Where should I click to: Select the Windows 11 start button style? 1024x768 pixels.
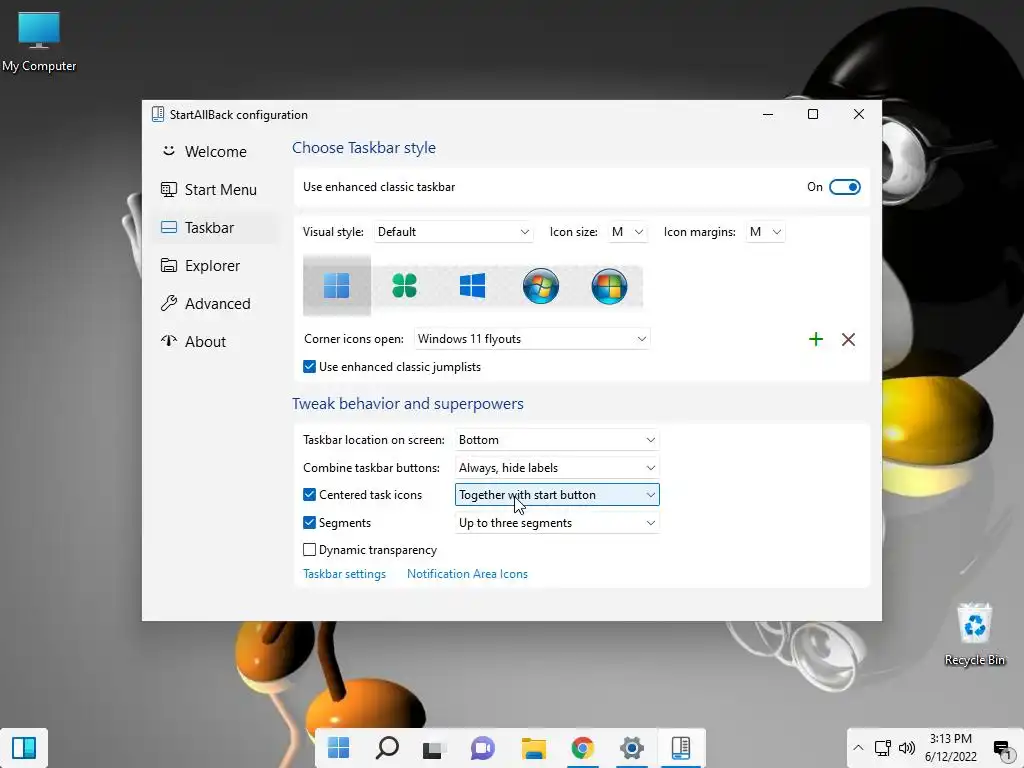[x=337, y=285]
